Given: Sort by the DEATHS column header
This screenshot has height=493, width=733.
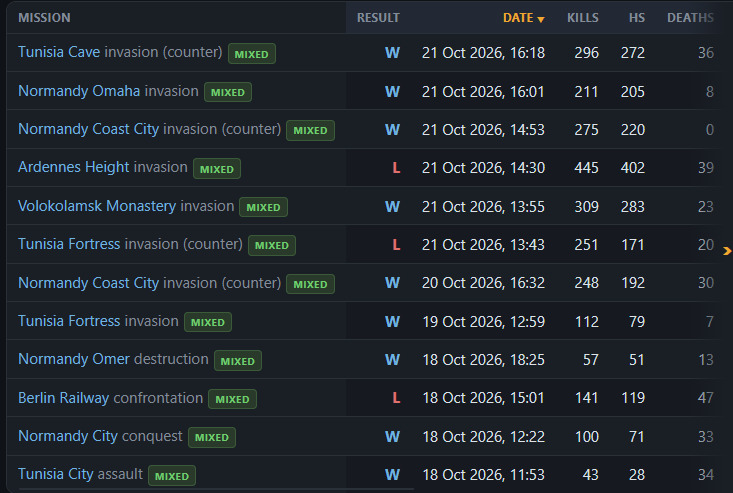Looking at the screenshot, I should (x=690, y=18).
